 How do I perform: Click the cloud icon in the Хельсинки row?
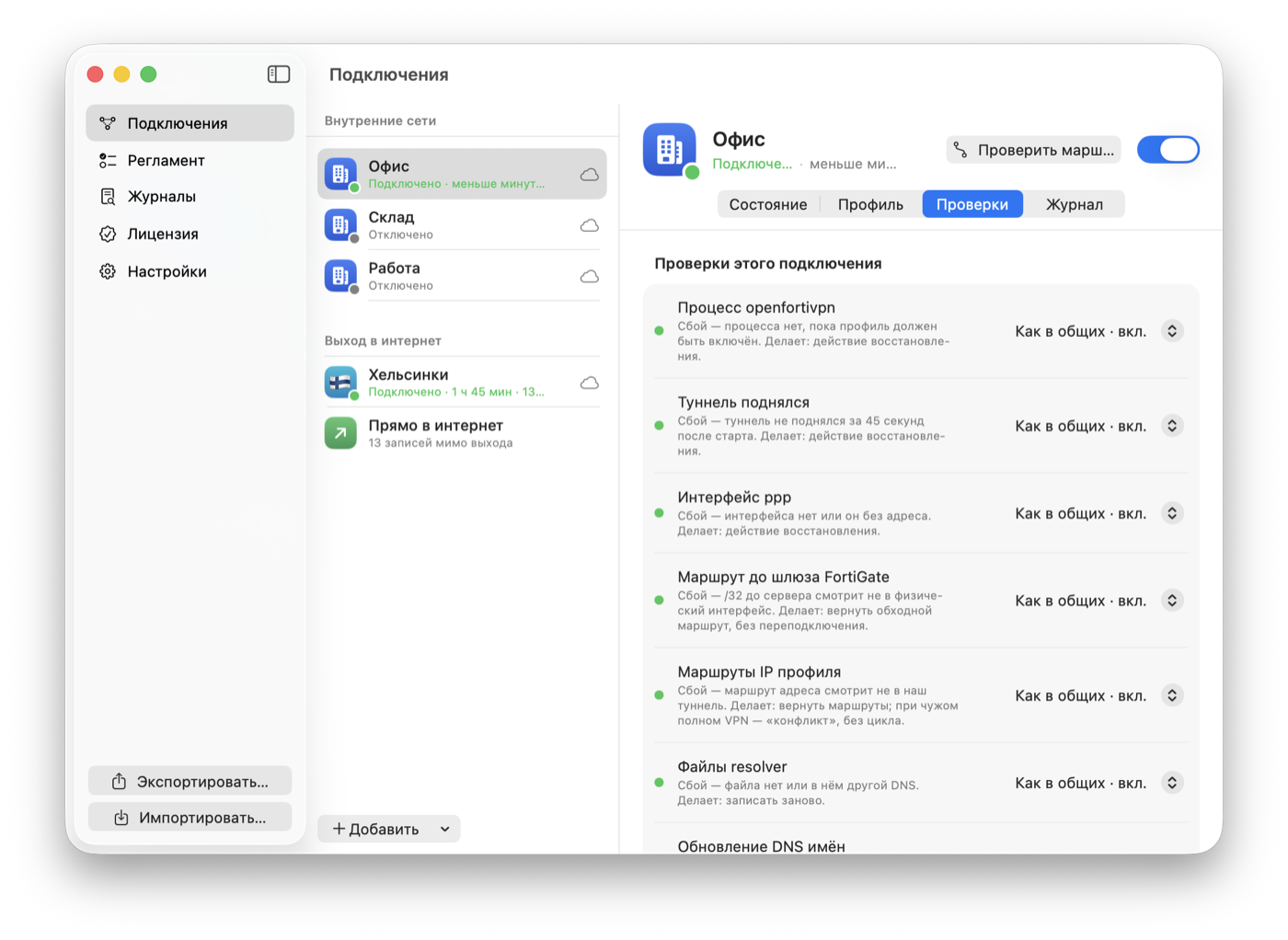[590, 383]
